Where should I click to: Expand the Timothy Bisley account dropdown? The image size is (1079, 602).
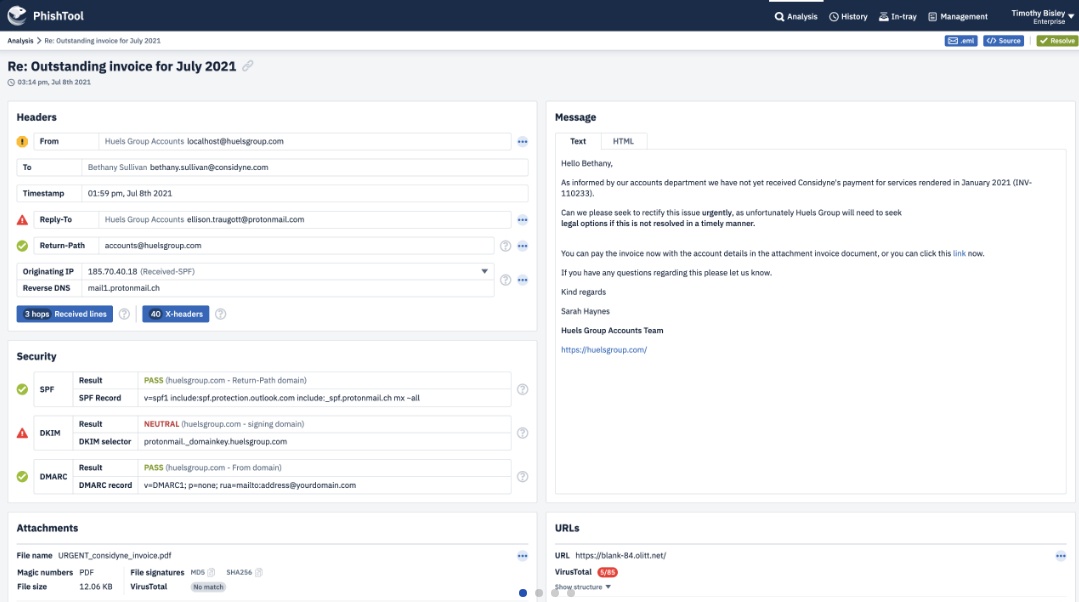pyautogui.click(x=1042, y=17)
